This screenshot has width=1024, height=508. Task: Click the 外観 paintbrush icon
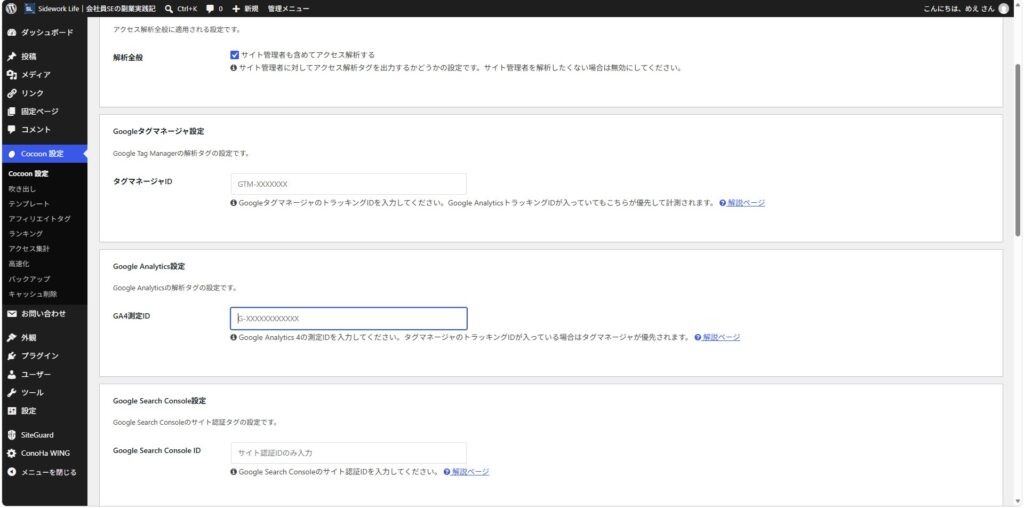pos(12,338)
